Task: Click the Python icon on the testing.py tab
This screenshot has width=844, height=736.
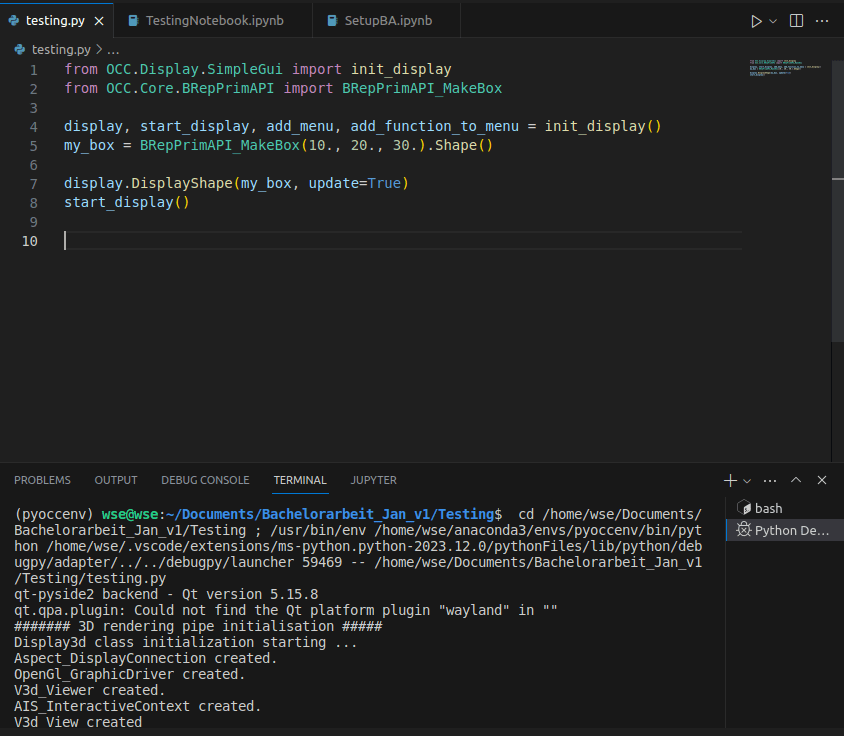Action: click(16, 19)
